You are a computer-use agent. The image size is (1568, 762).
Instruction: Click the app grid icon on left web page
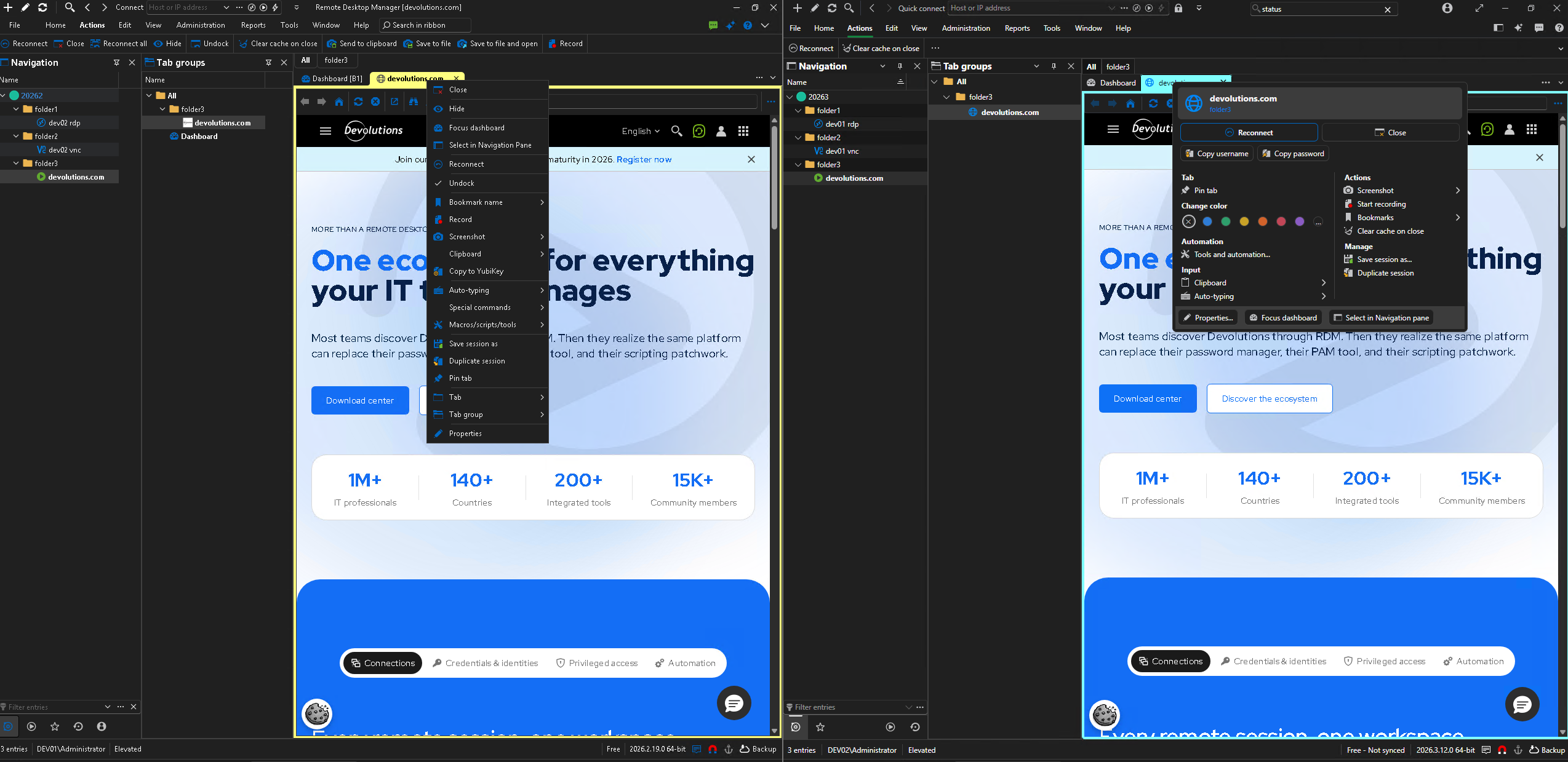[x=743, y=131]
